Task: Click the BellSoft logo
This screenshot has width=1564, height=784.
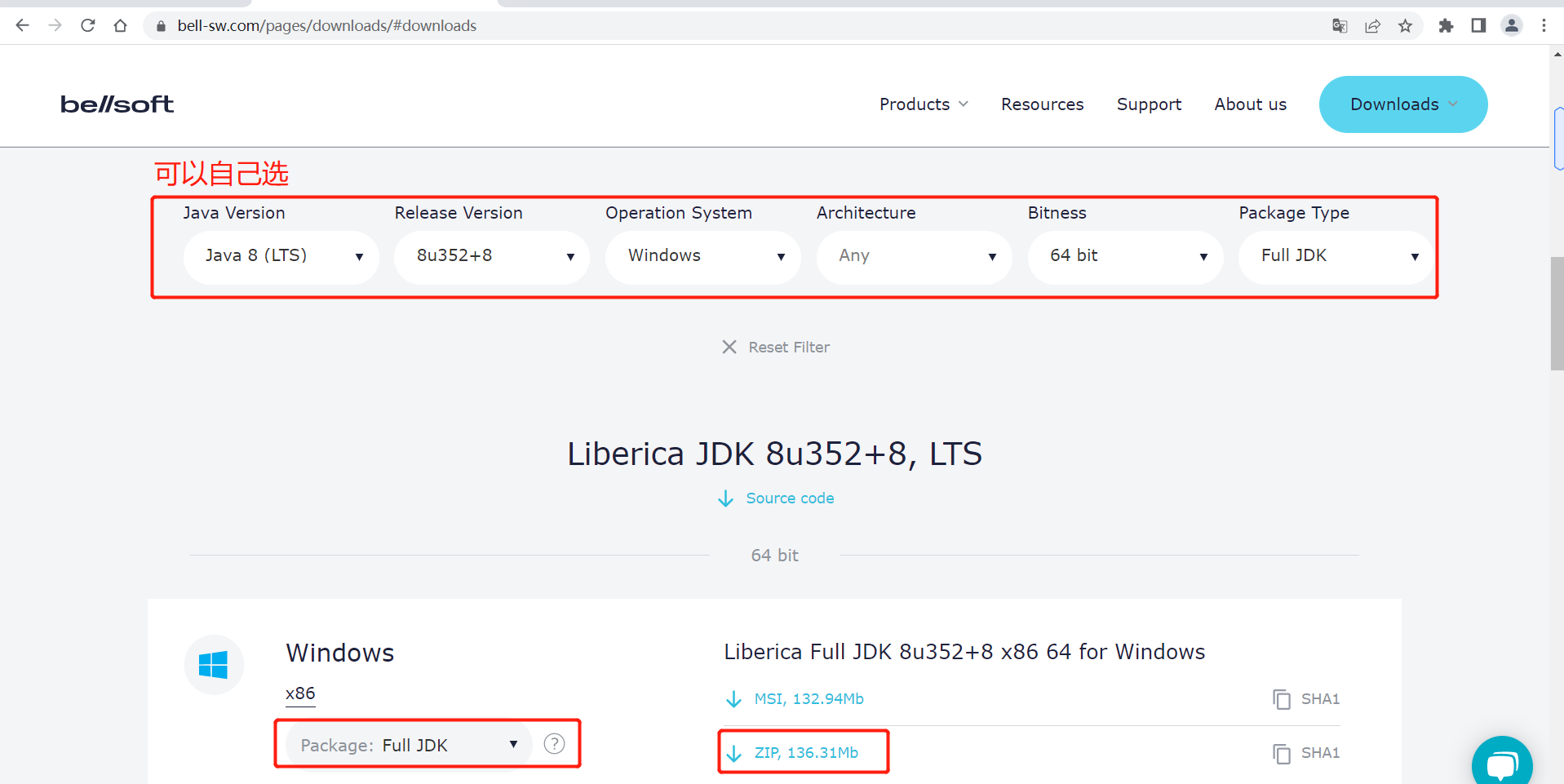Action: pos(117,104)
